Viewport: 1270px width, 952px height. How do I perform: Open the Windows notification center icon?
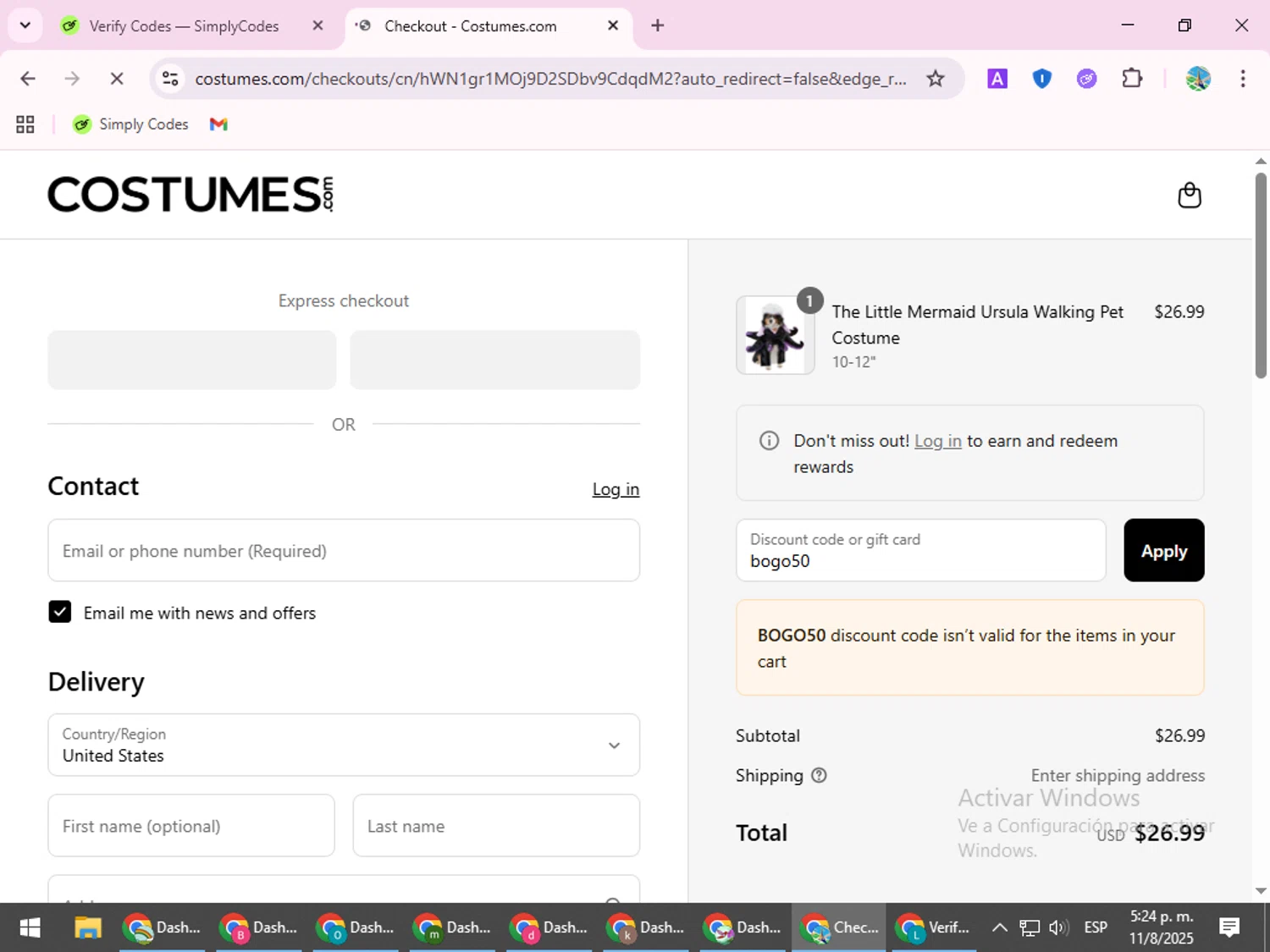coord(1229,927)
